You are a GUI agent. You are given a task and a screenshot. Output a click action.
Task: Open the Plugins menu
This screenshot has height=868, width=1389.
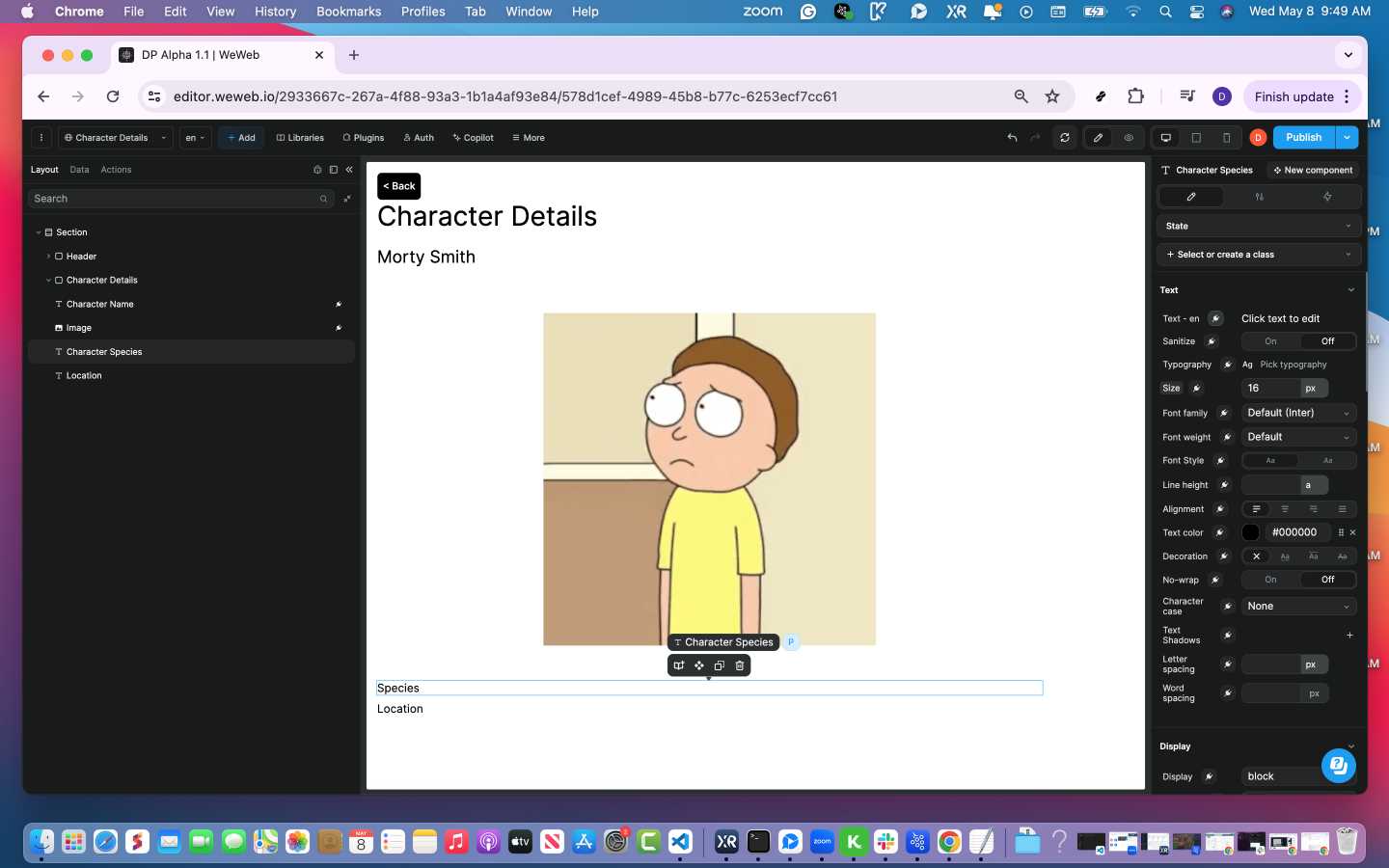point(364,138)
